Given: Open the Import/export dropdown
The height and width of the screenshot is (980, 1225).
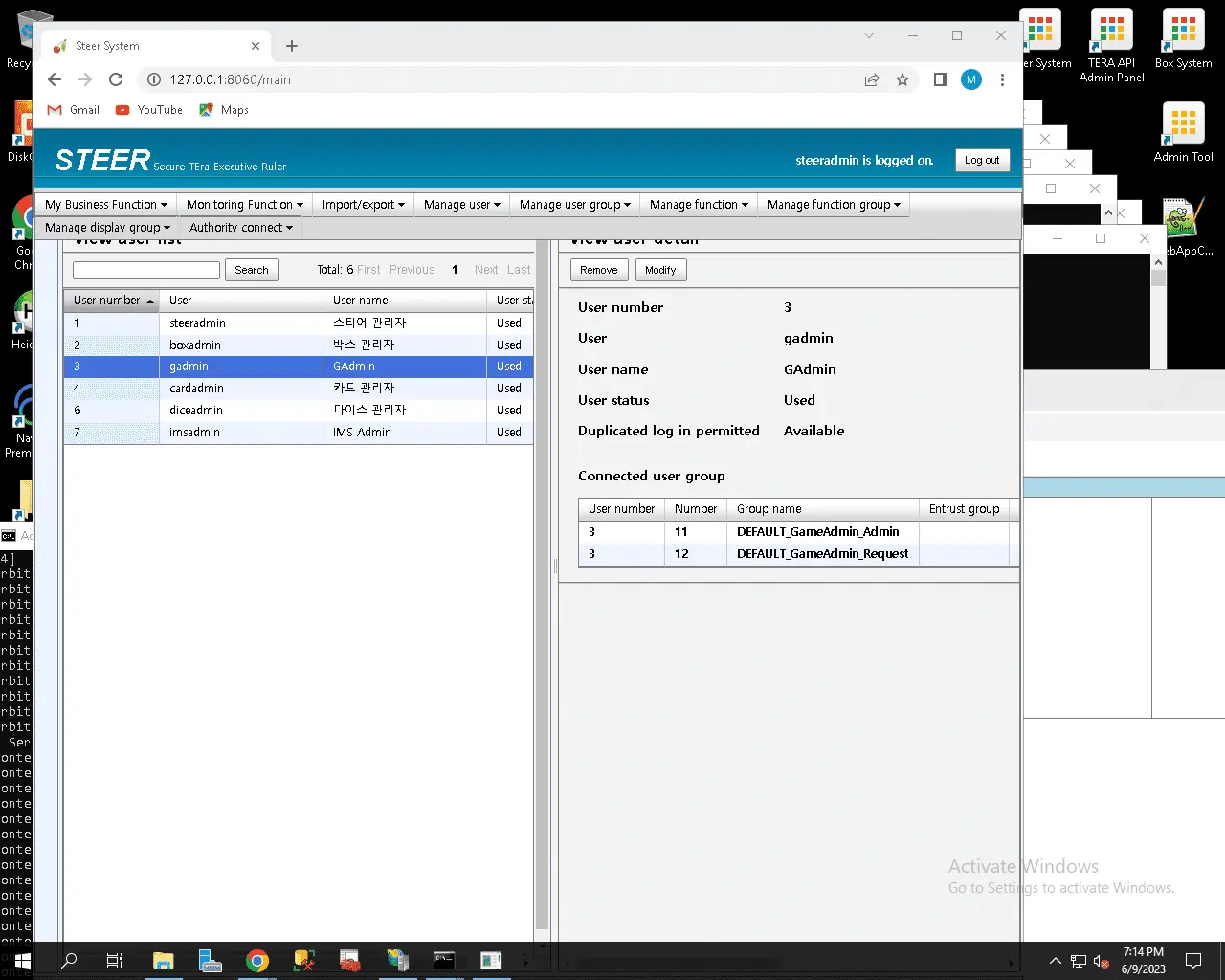Looking at the screenshot, I should pos(364,205).
